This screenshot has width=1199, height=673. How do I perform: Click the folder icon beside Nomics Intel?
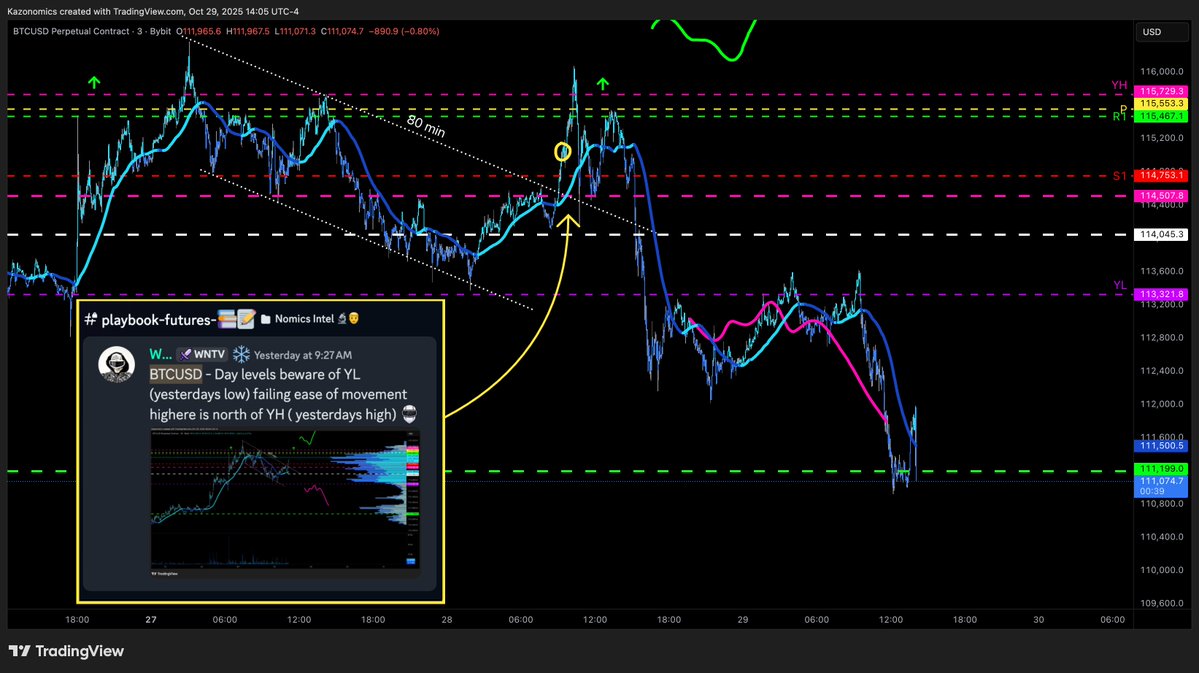pyautogui.click(x=267, y=320)
